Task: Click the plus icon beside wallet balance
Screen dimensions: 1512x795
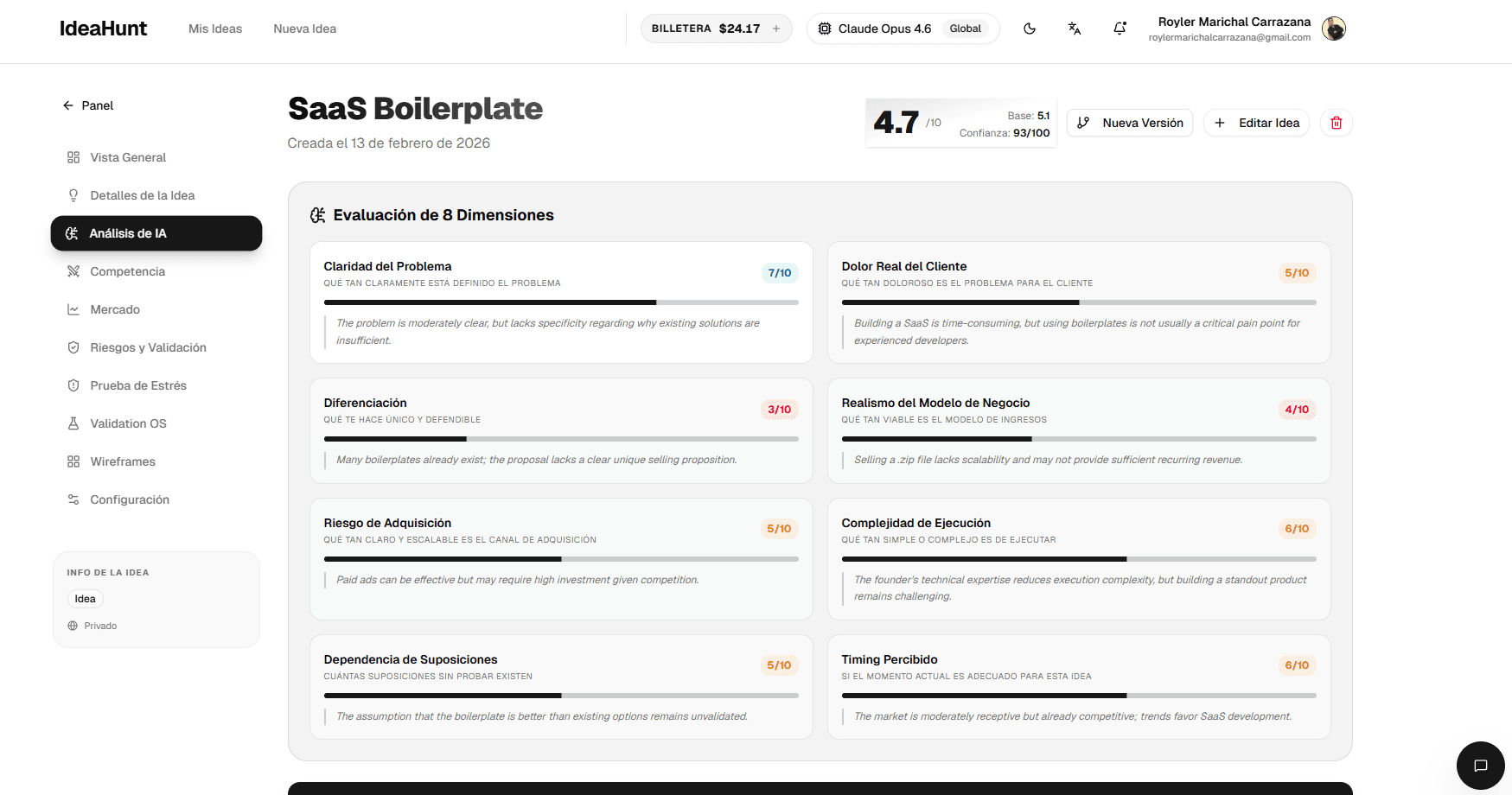Action: point(776,29)
